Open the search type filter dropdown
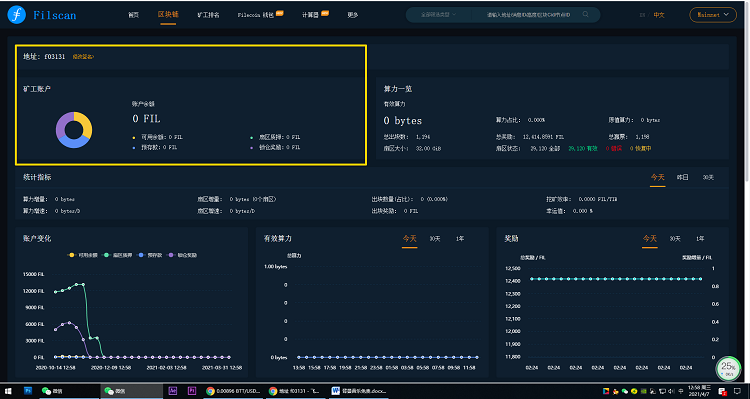Image resolution: width=750 pixels, height=399 pixels. pos(438,15)
